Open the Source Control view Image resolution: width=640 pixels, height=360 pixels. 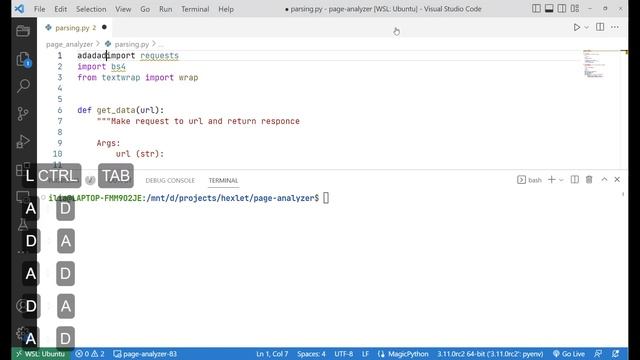click(23, 113)
